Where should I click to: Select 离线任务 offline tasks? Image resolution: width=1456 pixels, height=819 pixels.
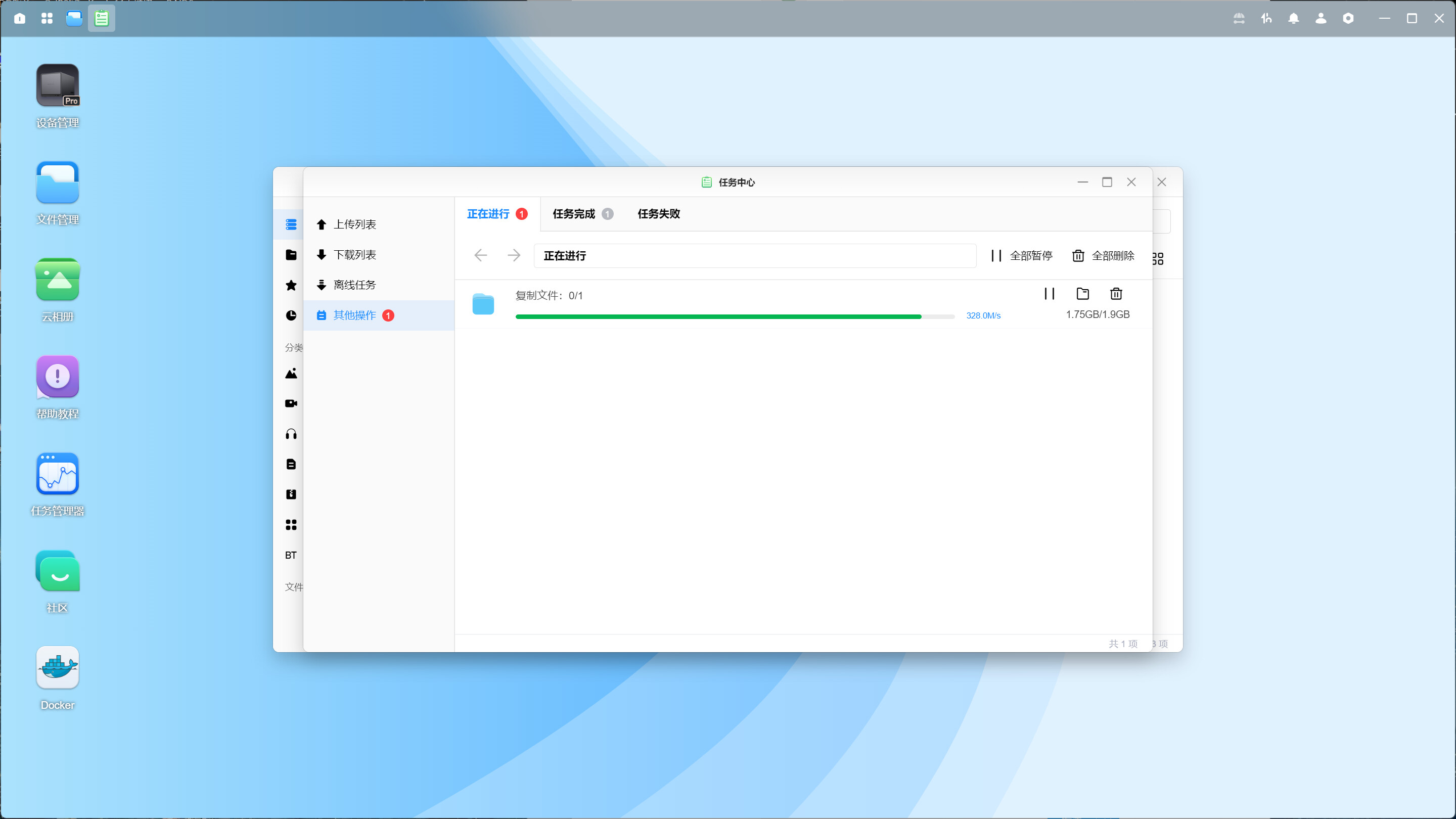[x=354, y=285]
